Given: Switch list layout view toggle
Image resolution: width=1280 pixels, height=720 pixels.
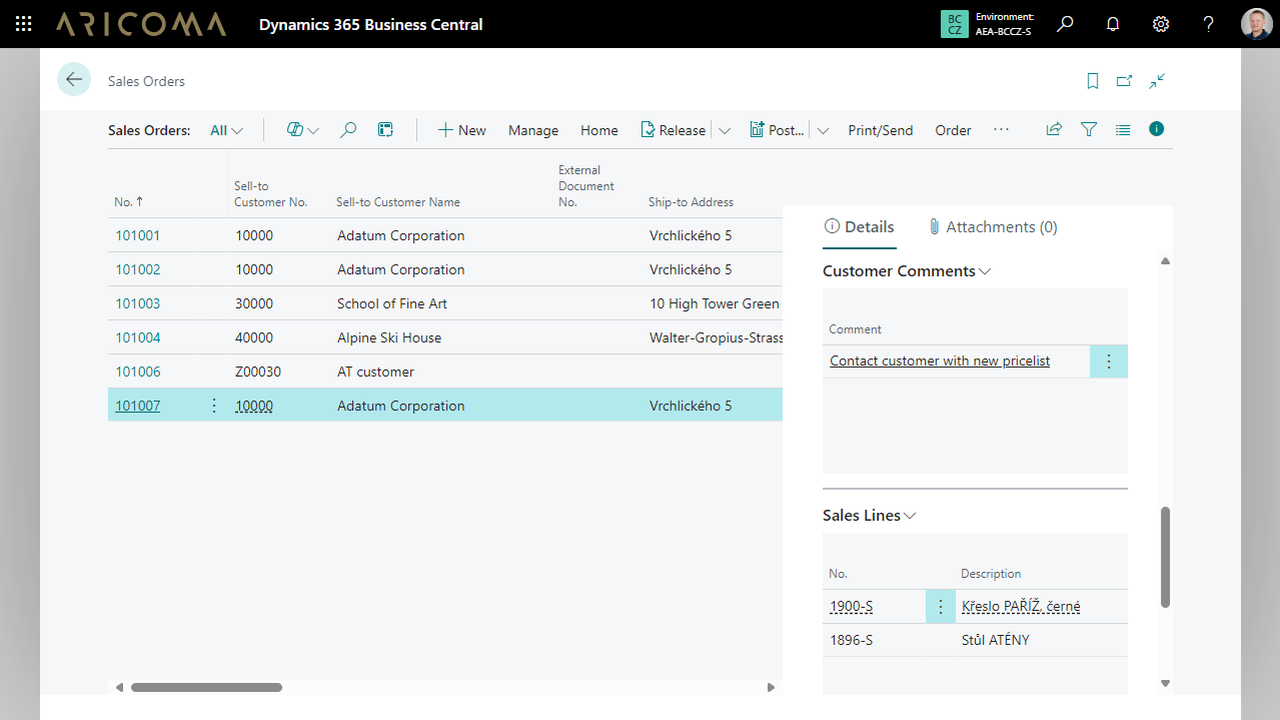Looking at the screenshot, I should tap(1123, 130).
